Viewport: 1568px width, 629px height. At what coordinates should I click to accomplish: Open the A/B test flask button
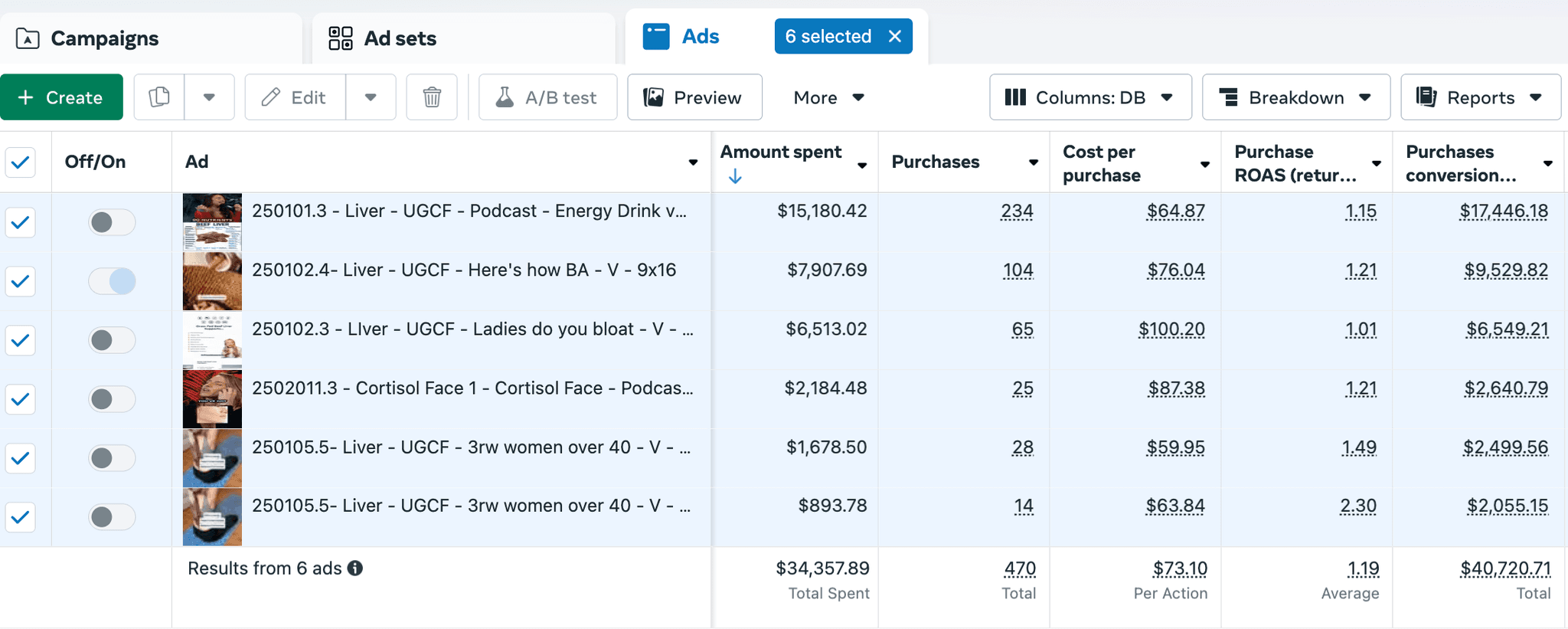[x=547, y=97]
